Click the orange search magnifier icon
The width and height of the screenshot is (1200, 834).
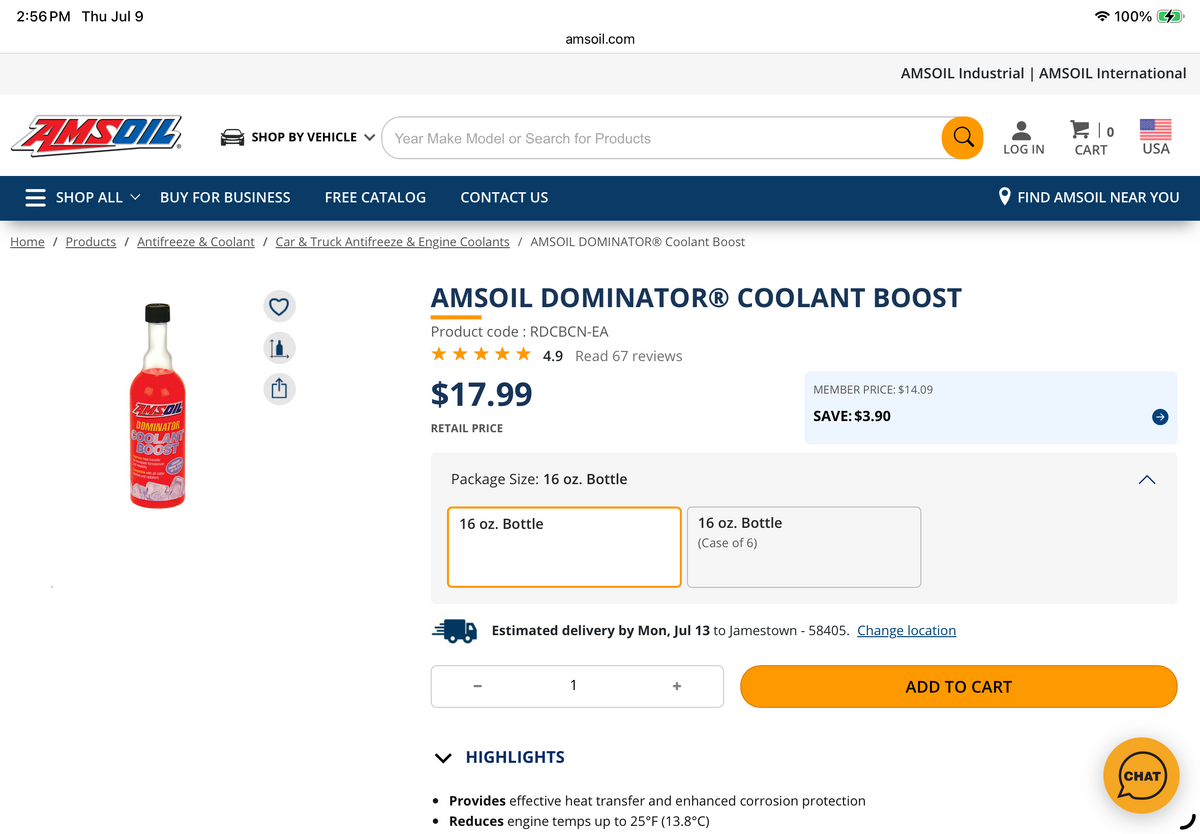point(962,138)
